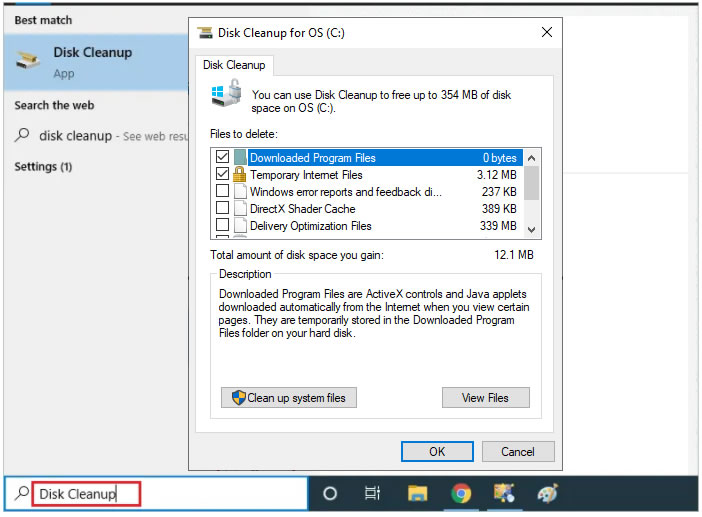Screen dimensions: 702x517
Task: Click the 12.1 MB total gain value
Action: pos(514,255)
